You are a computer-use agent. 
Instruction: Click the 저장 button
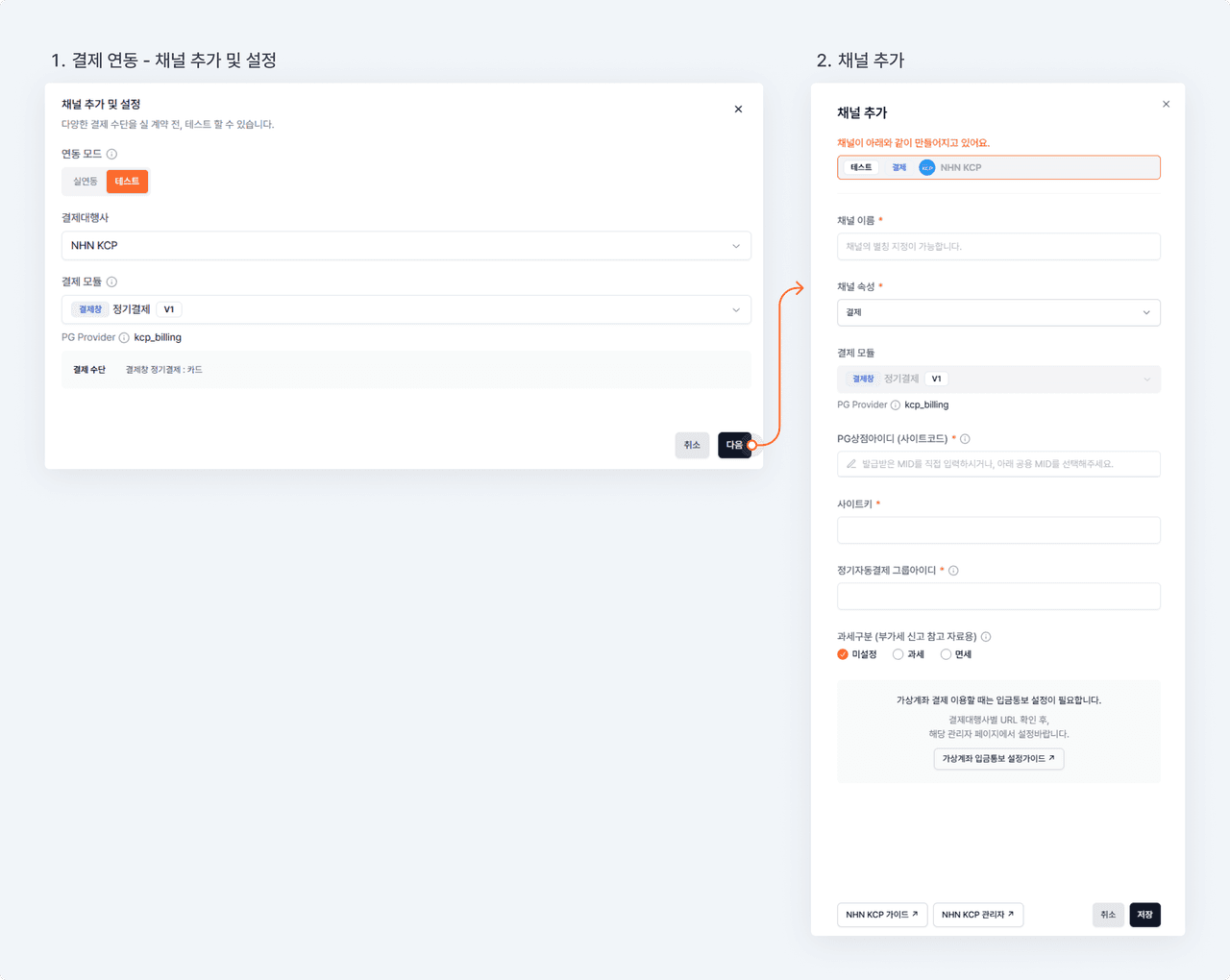pyautogui.click(x=1144, y=915)
